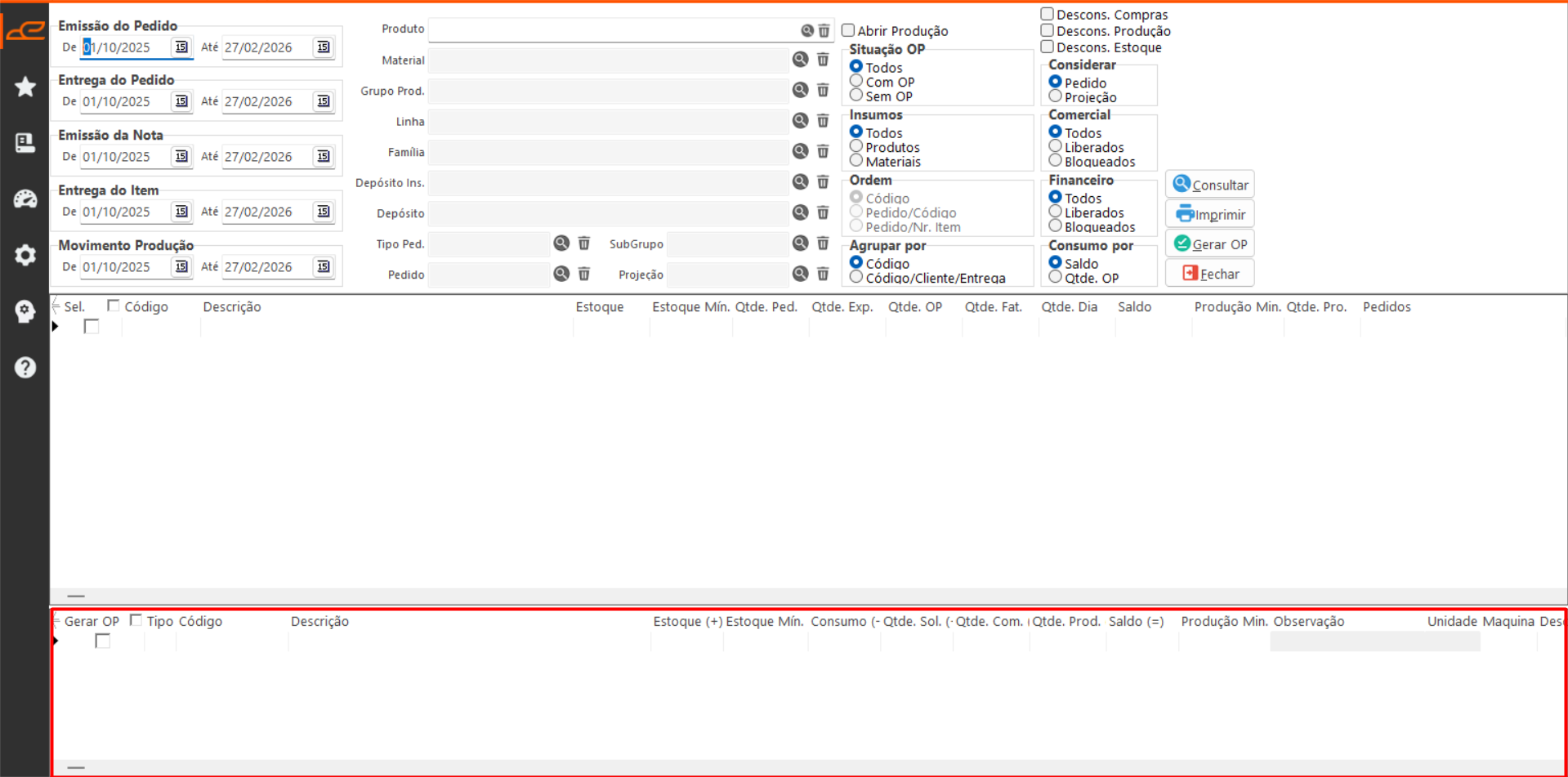Image resolution: width=1568 pixels, height=777 pixels.
Task: Open help question mark in sidebar
Action: tap(25, 368)
